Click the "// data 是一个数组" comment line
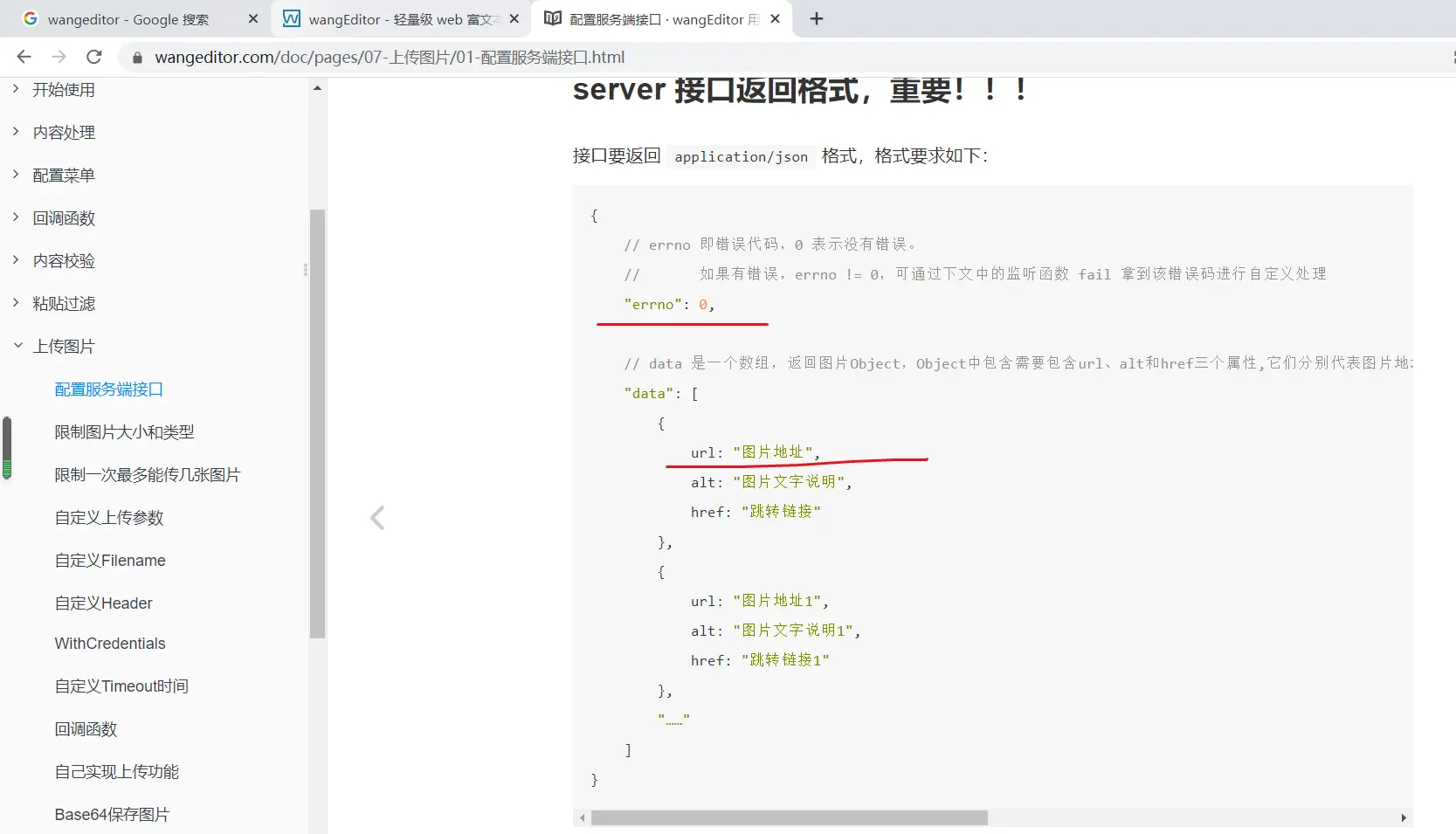 tap(1018, 363)
